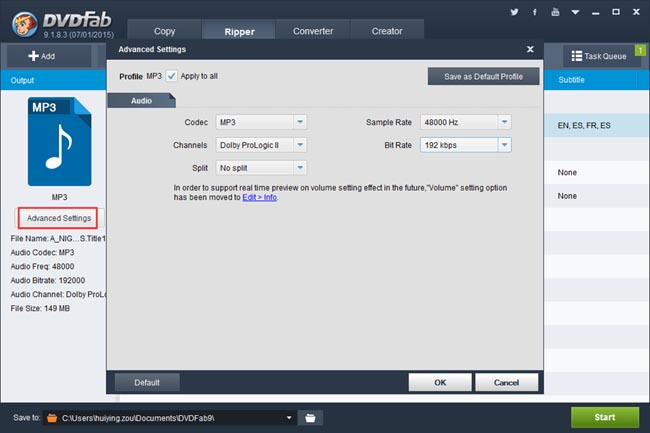Open the Facebook link icon
Viewport: 650px width, 433px height.
[535, 12]
